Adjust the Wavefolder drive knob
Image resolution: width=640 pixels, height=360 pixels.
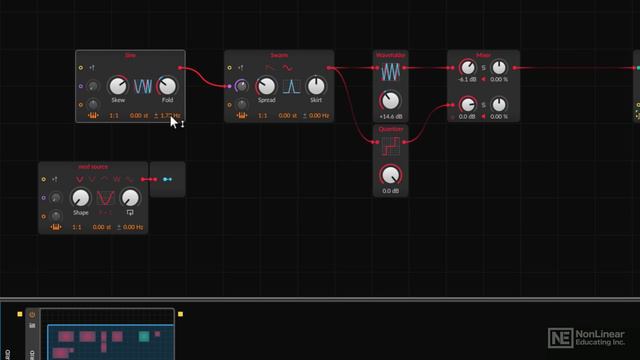(390, 101)
